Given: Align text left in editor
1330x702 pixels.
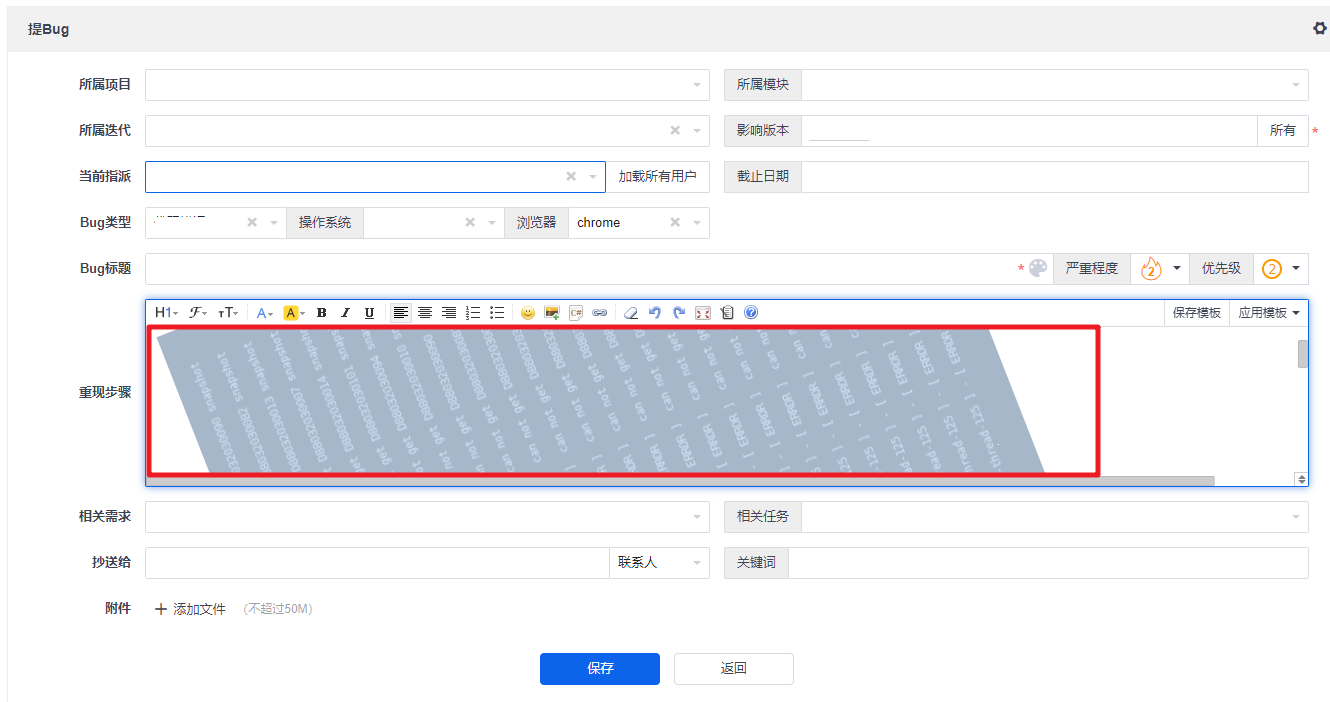Looking at the screenshot, I should (x=400, y=313).
